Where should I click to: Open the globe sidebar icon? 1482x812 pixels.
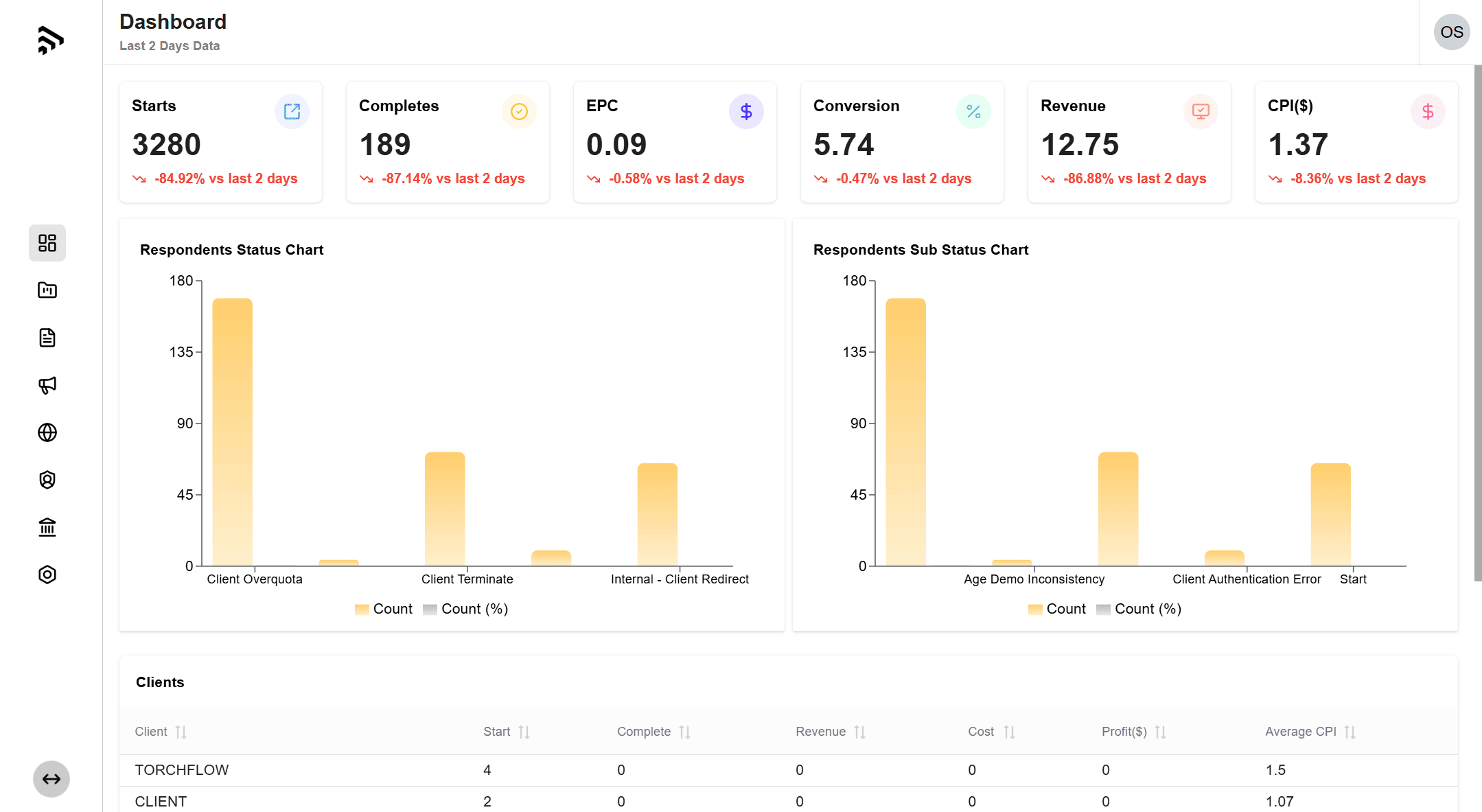[47, 432]
